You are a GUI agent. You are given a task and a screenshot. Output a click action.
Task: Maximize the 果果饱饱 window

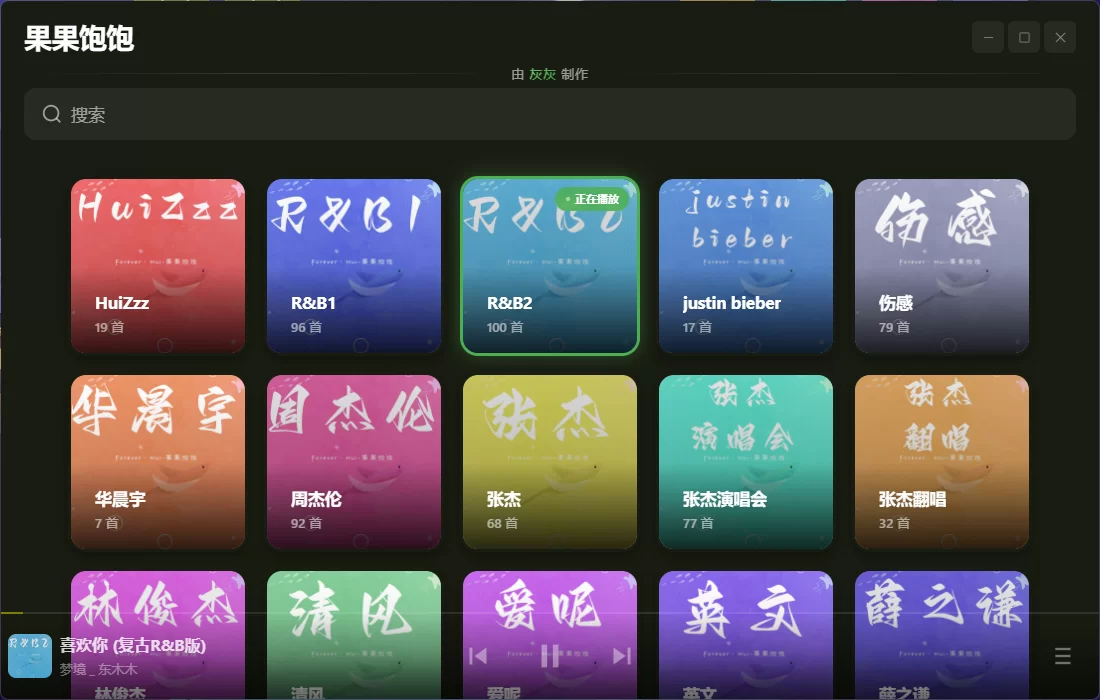[1024, 37]
